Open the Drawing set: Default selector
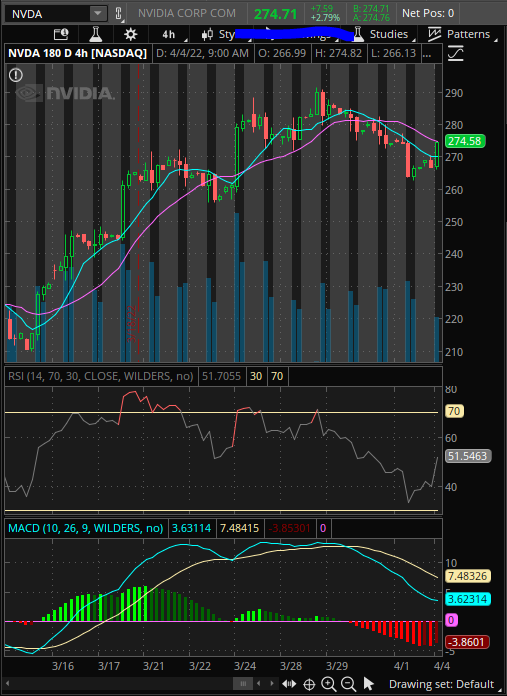This screenshot has height=696, width=507. point(441,684)
